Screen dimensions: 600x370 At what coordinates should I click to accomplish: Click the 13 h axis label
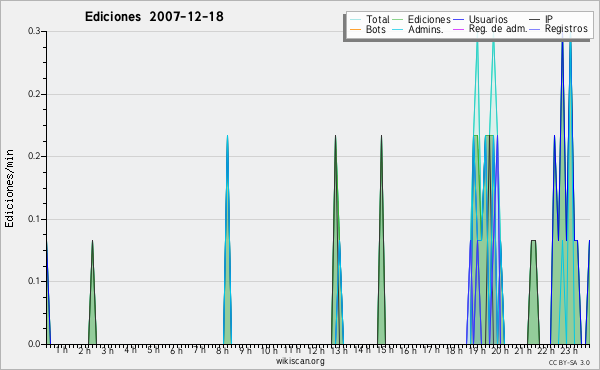click(x=339, y=350)
